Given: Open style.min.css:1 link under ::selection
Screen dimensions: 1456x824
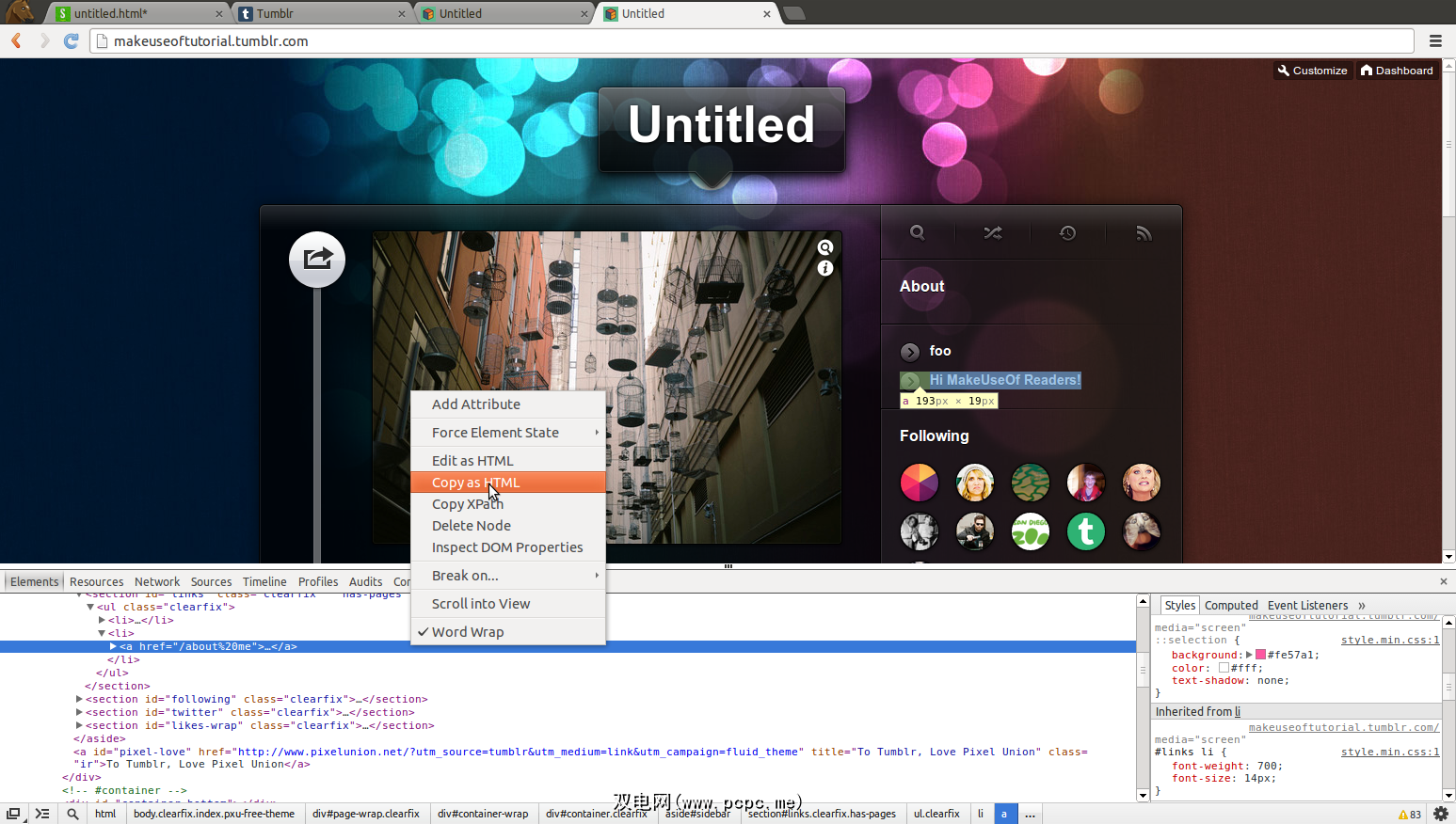Looking at the screenshot, I should 1390,641.
